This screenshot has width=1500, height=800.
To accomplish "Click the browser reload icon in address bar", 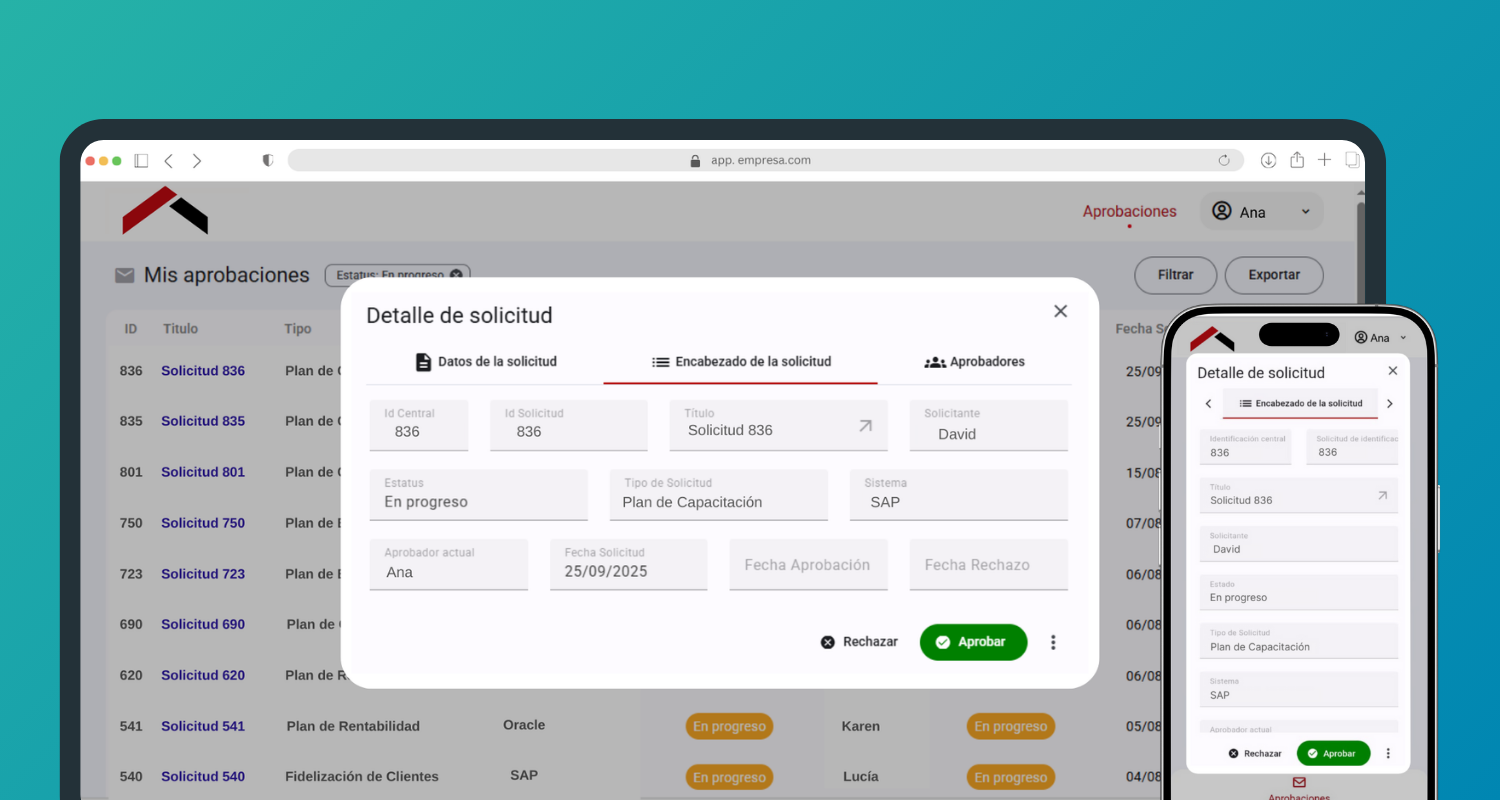I will click(x=1224, y=160).
